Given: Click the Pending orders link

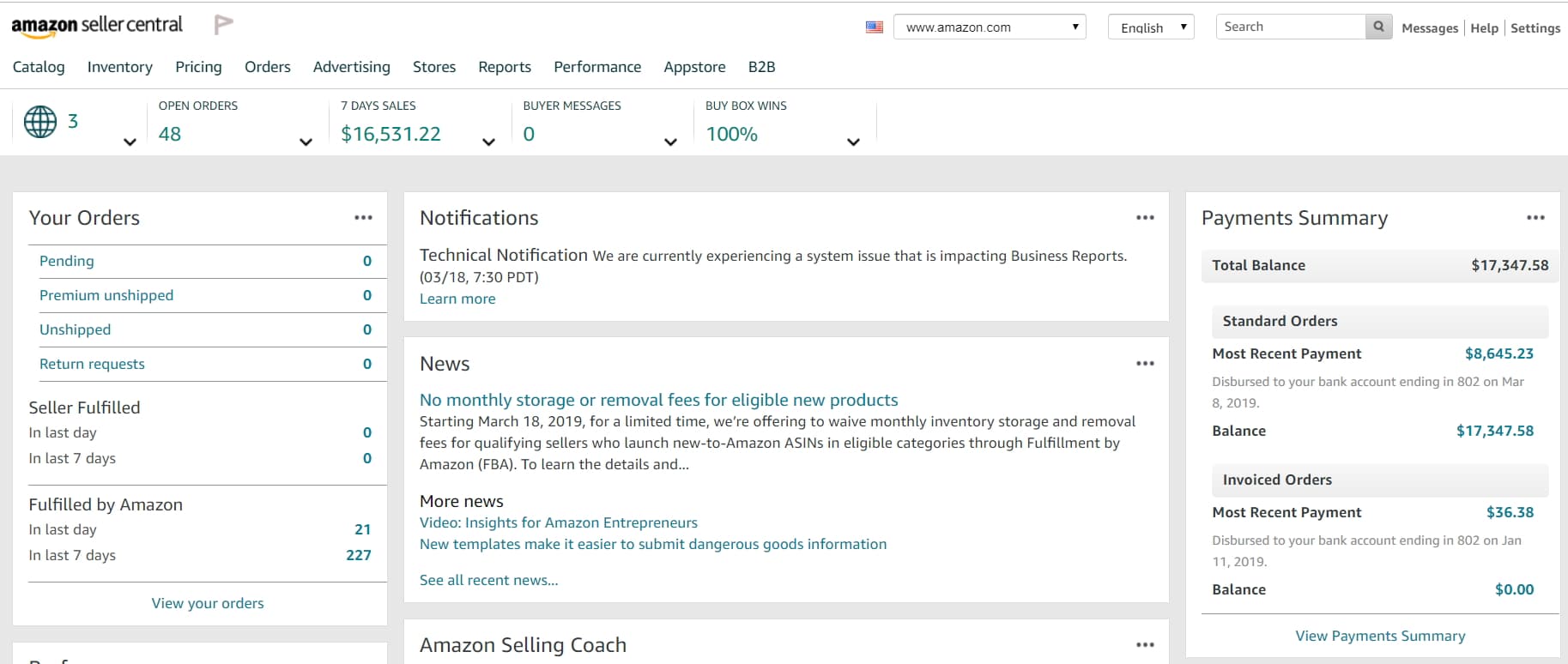Looking at the screenshot, I should [x=67, y=261].
